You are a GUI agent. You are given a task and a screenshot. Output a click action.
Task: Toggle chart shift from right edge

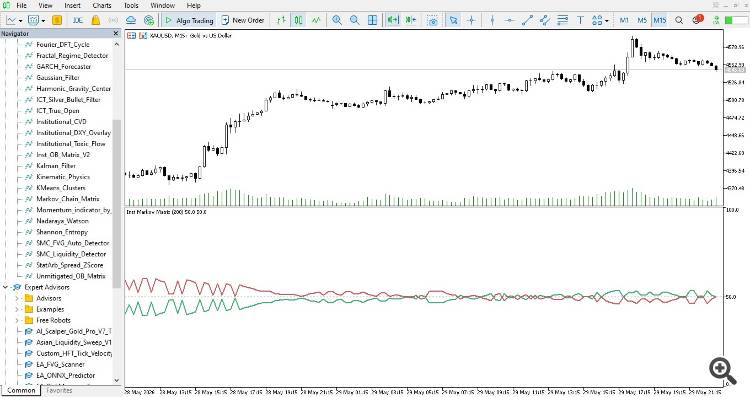[411, 21]
